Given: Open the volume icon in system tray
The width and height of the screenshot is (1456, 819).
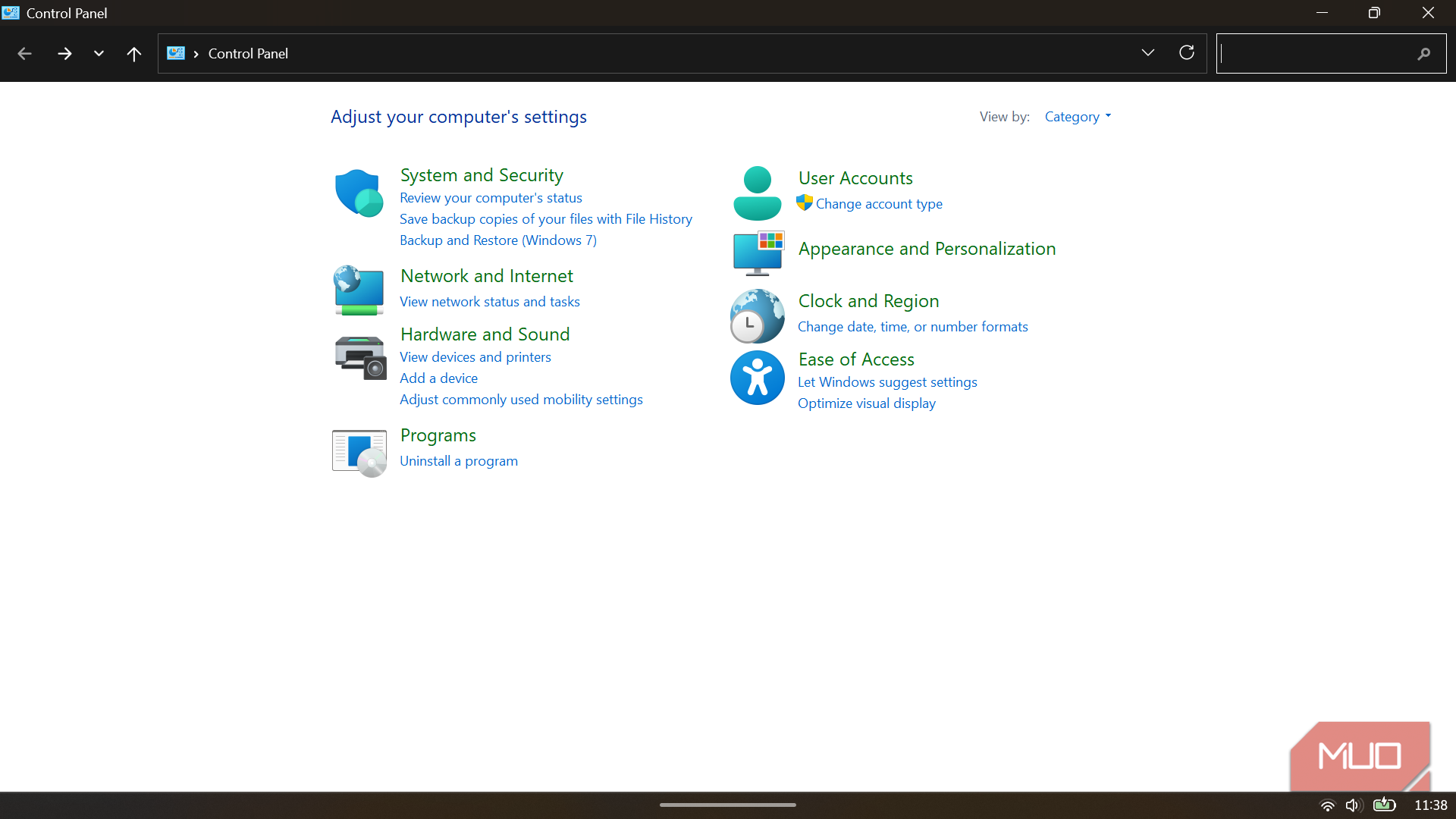Looking at the screenshot, I should (x=1354, y=805).
